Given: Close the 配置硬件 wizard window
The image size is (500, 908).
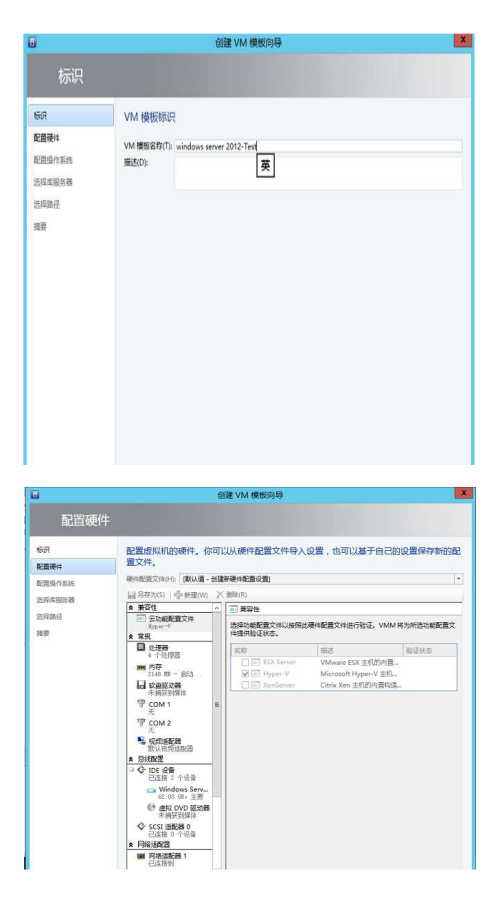Looking at the screenshot, I should point(463,493).
